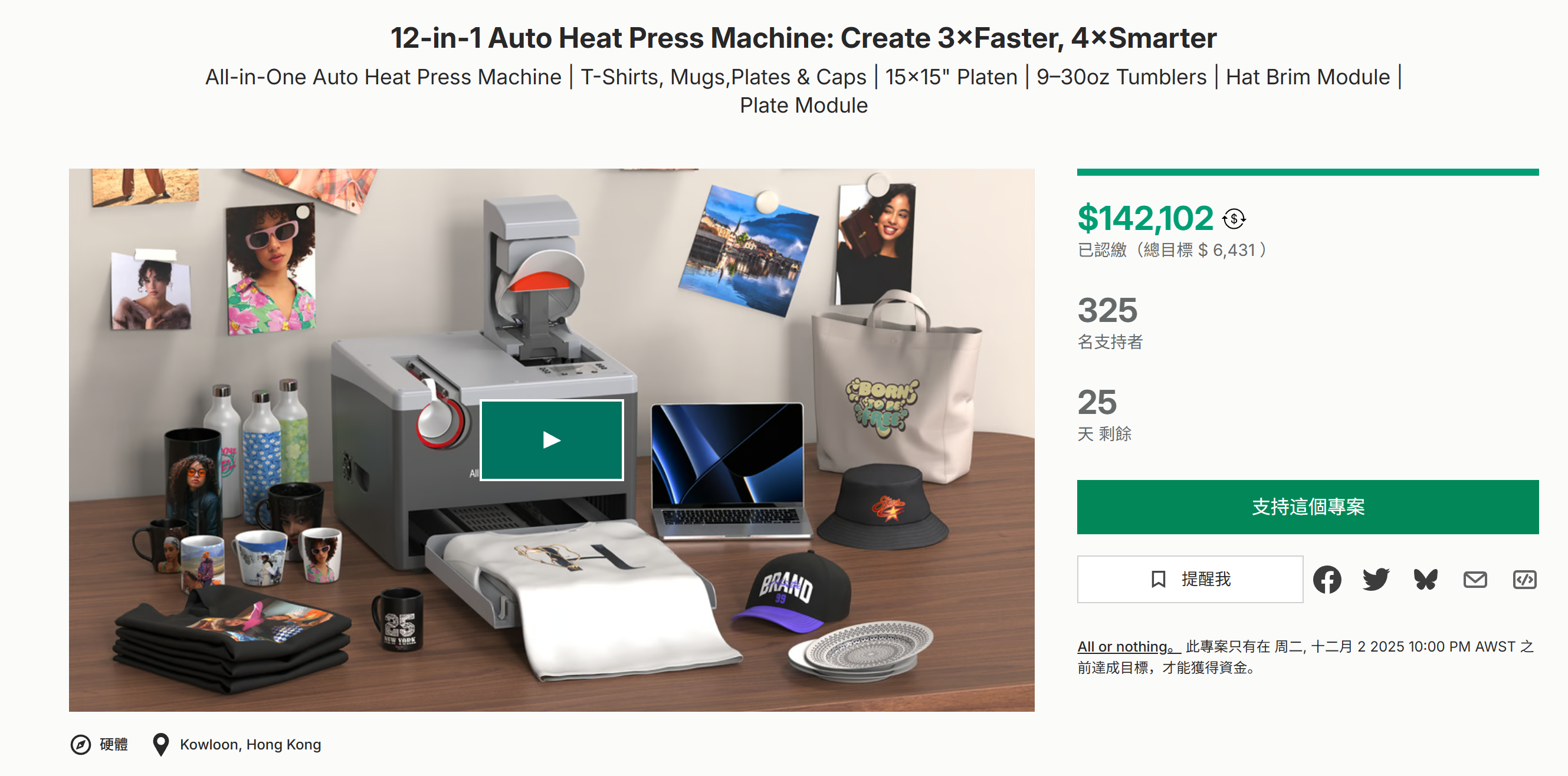1568x776 pixels.
Task: Click the compass icon beside 硬體
Action: point(80,744)
